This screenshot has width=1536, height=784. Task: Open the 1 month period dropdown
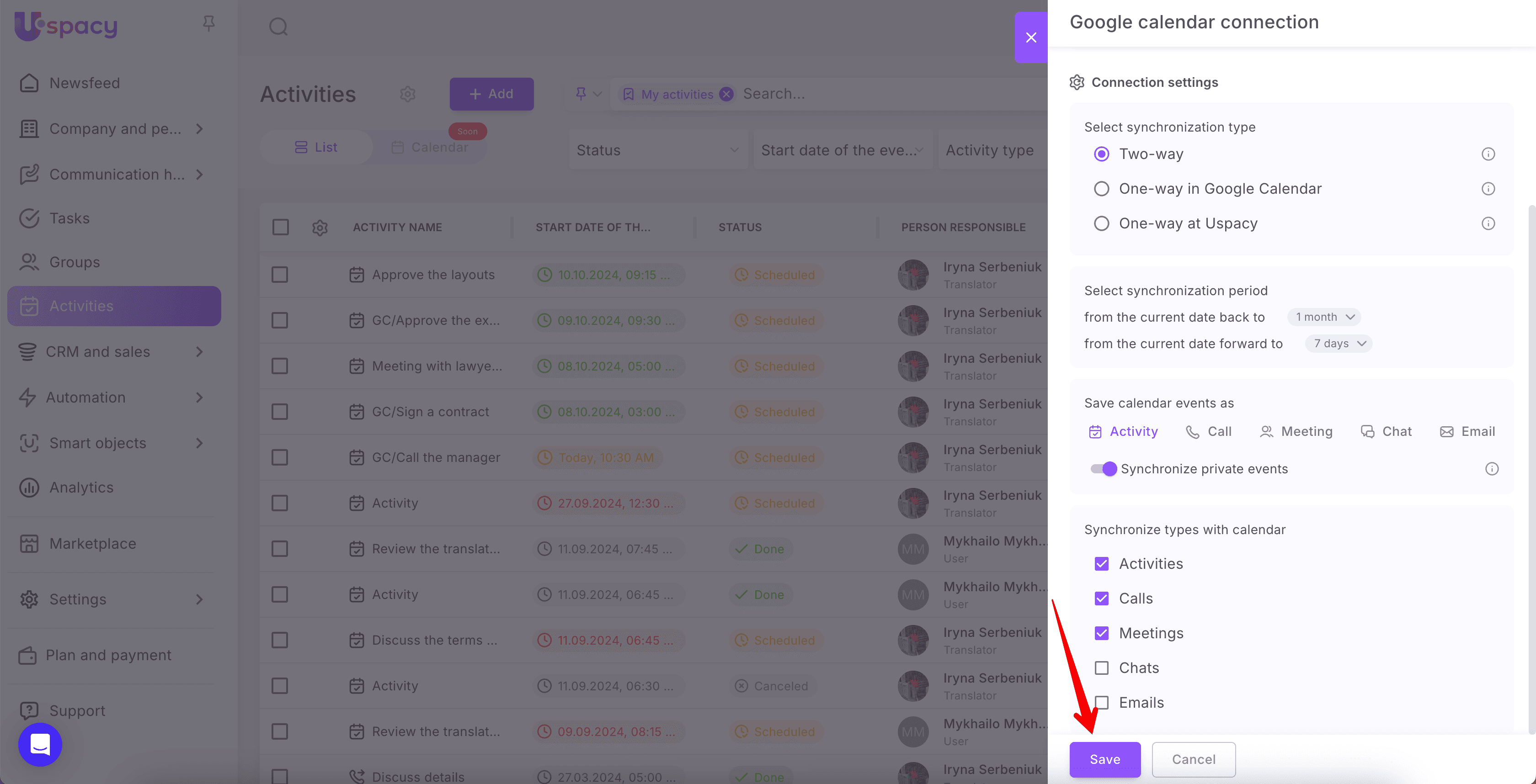click(1324, 317)
